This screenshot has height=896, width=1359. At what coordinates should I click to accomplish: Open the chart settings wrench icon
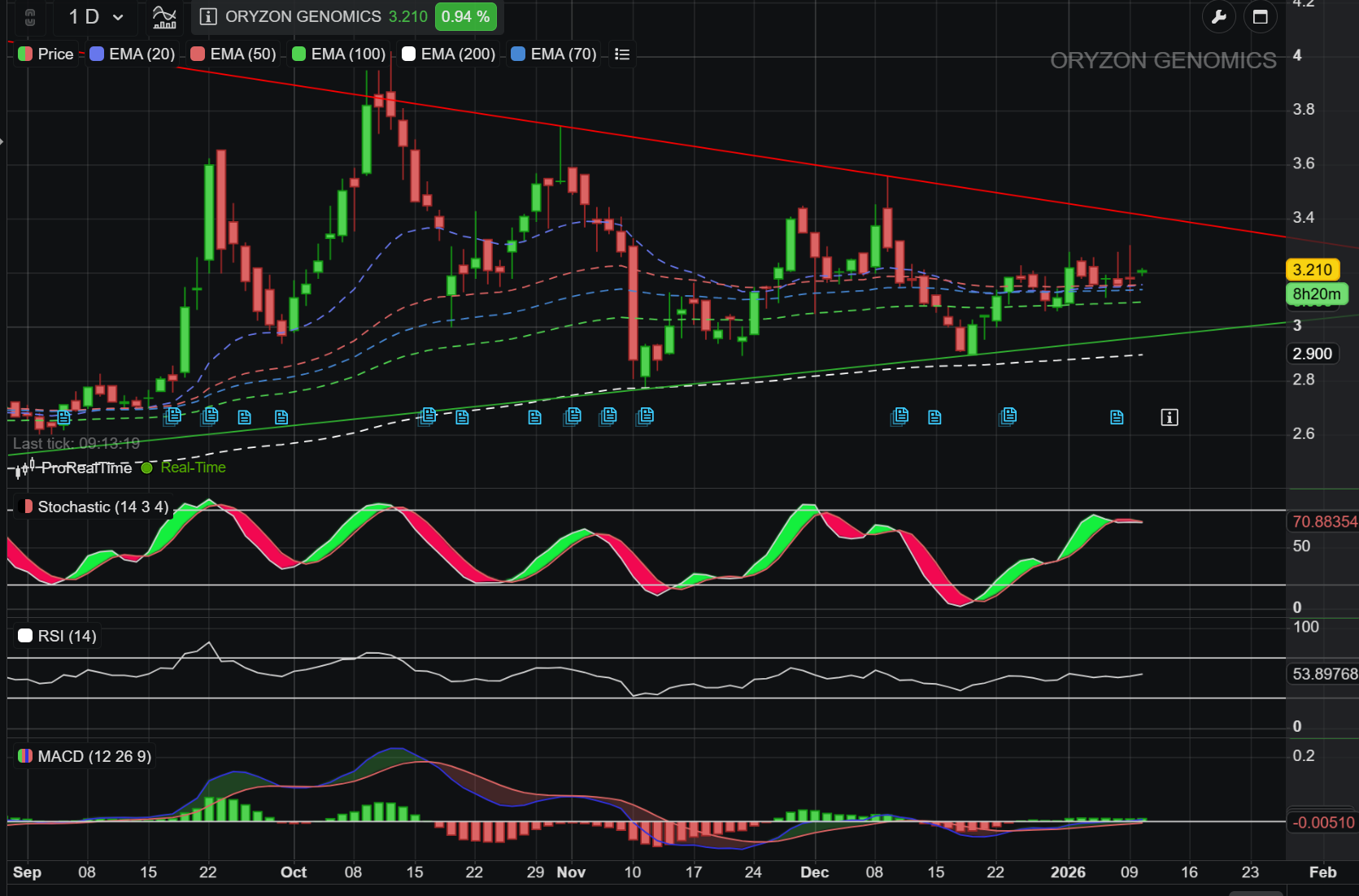point(1218,17)
